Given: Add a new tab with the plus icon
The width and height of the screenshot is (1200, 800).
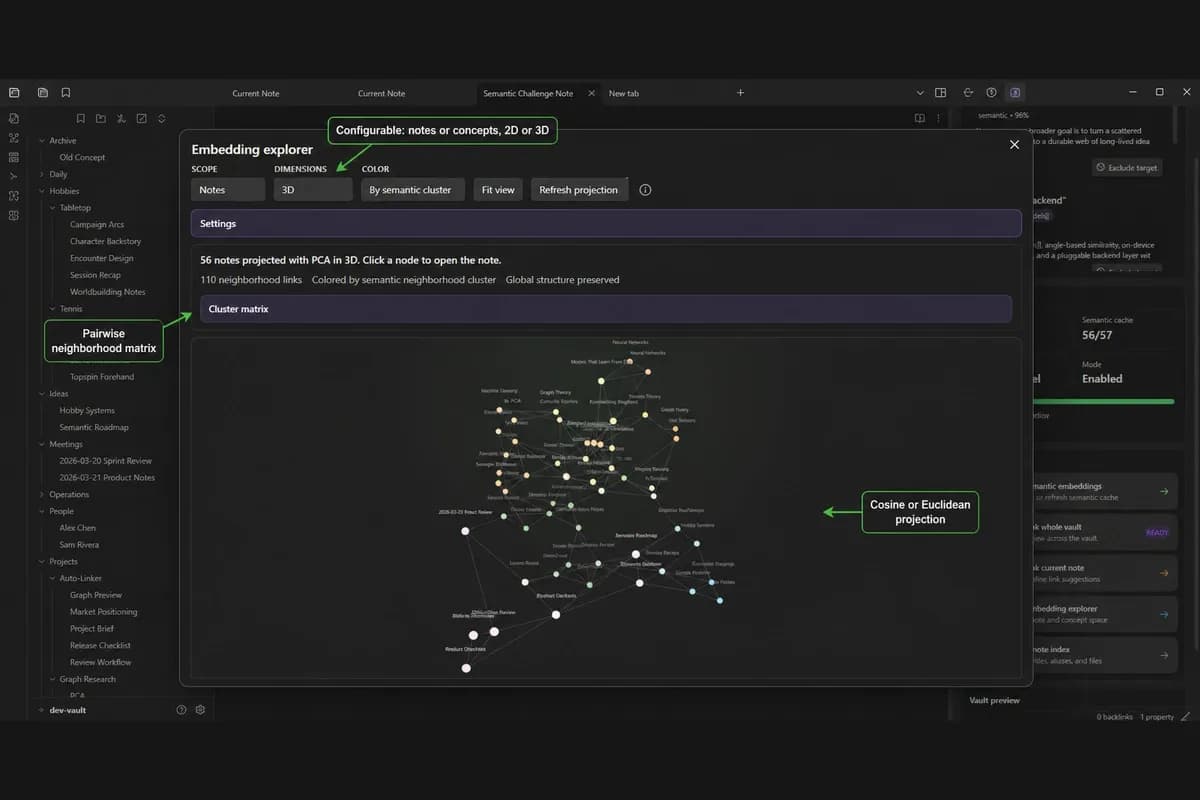Looking at the screenshot, I should (x=740, y=93).
